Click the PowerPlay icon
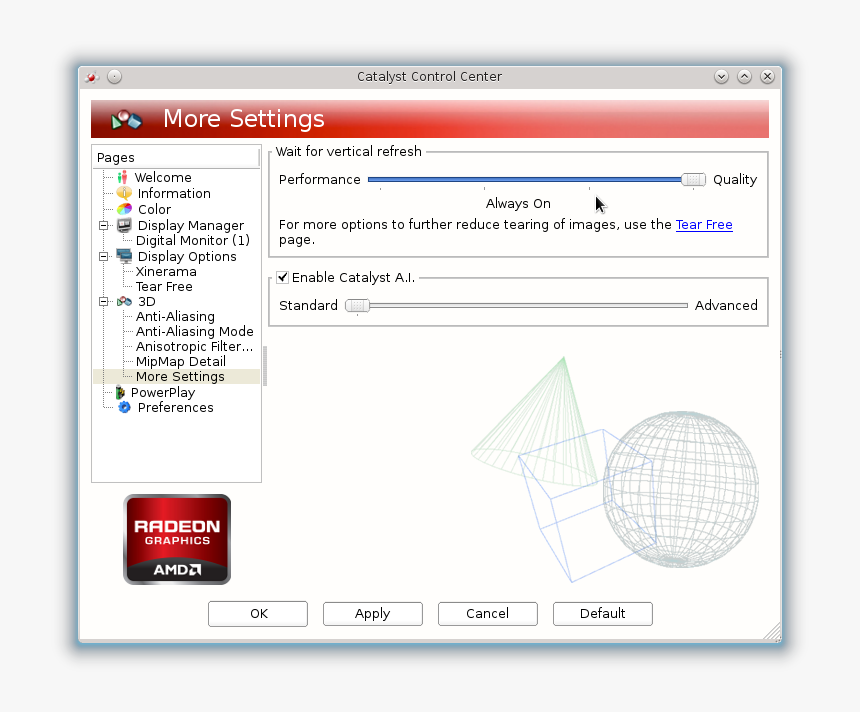Image resolution: width=860 pixels, height=712 pixels. [120, 392]
